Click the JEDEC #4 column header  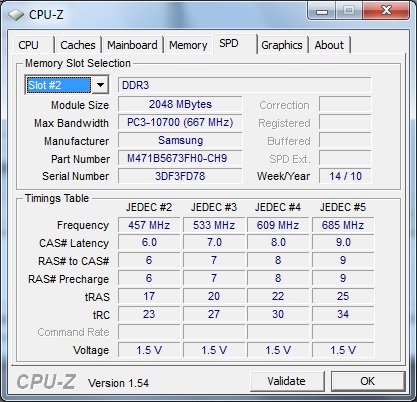(278, 207)
